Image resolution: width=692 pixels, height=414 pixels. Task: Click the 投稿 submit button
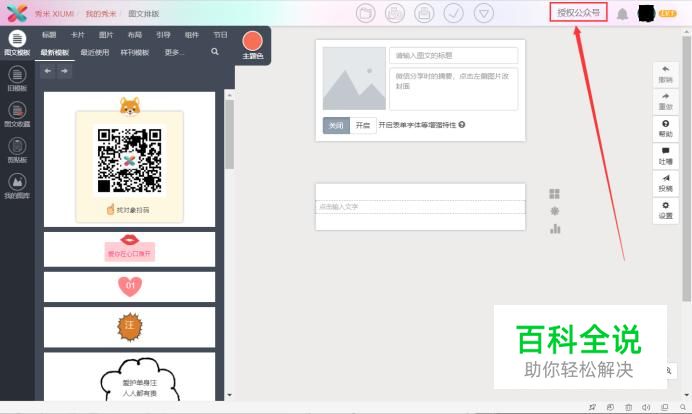pyautogui.click(x=666, y=183)
